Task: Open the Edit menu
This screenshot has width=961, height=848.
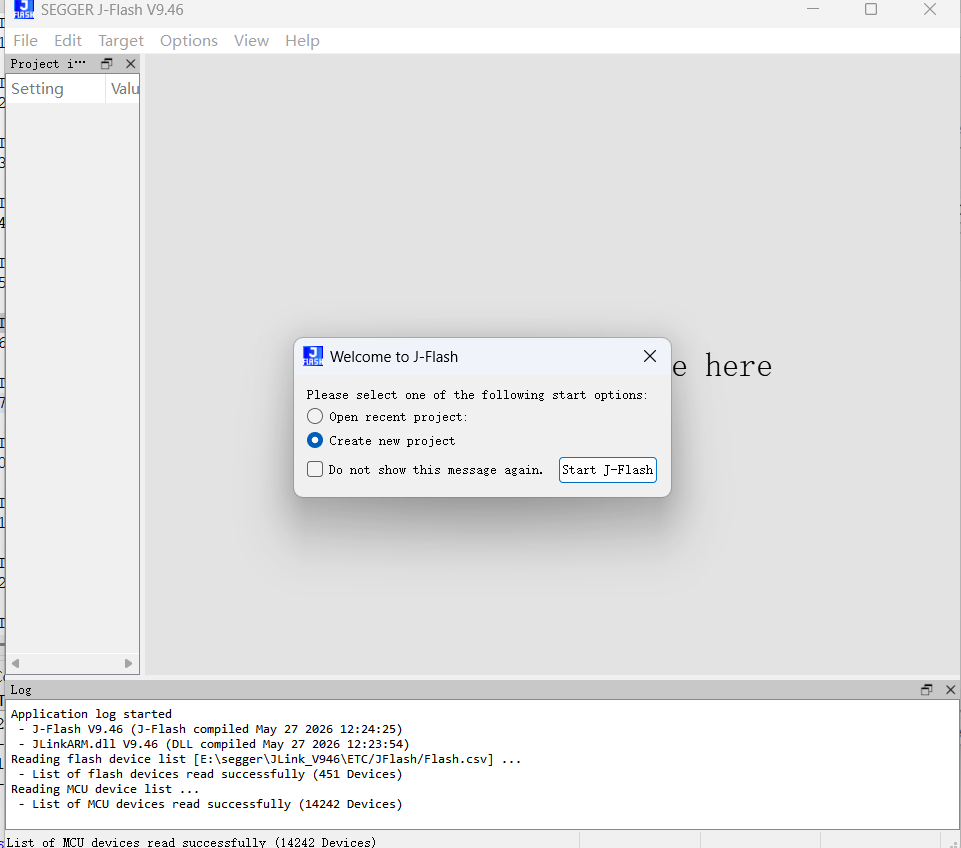Action: click(x=67, y=40)
